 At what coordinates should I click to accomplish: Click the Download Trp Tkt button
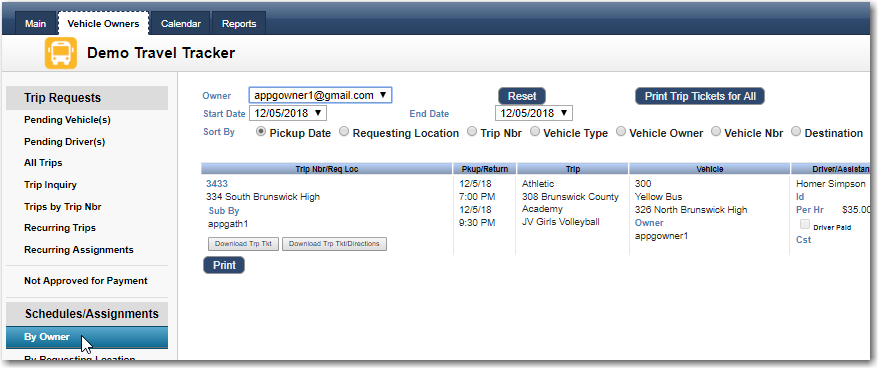coord(243,244)
